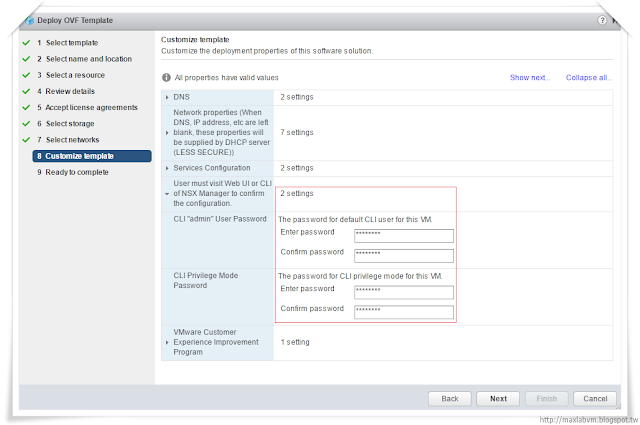Screen dimensions: 640x425
Task: Open the help question mark icon
Action: click(602, 20)
